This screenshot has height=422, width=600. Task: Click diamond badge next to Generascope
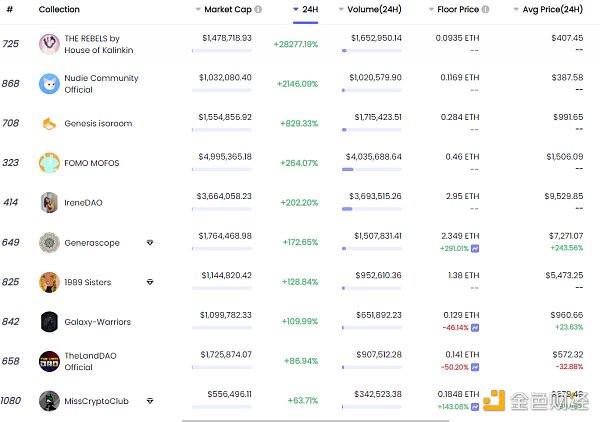point(150,242)
